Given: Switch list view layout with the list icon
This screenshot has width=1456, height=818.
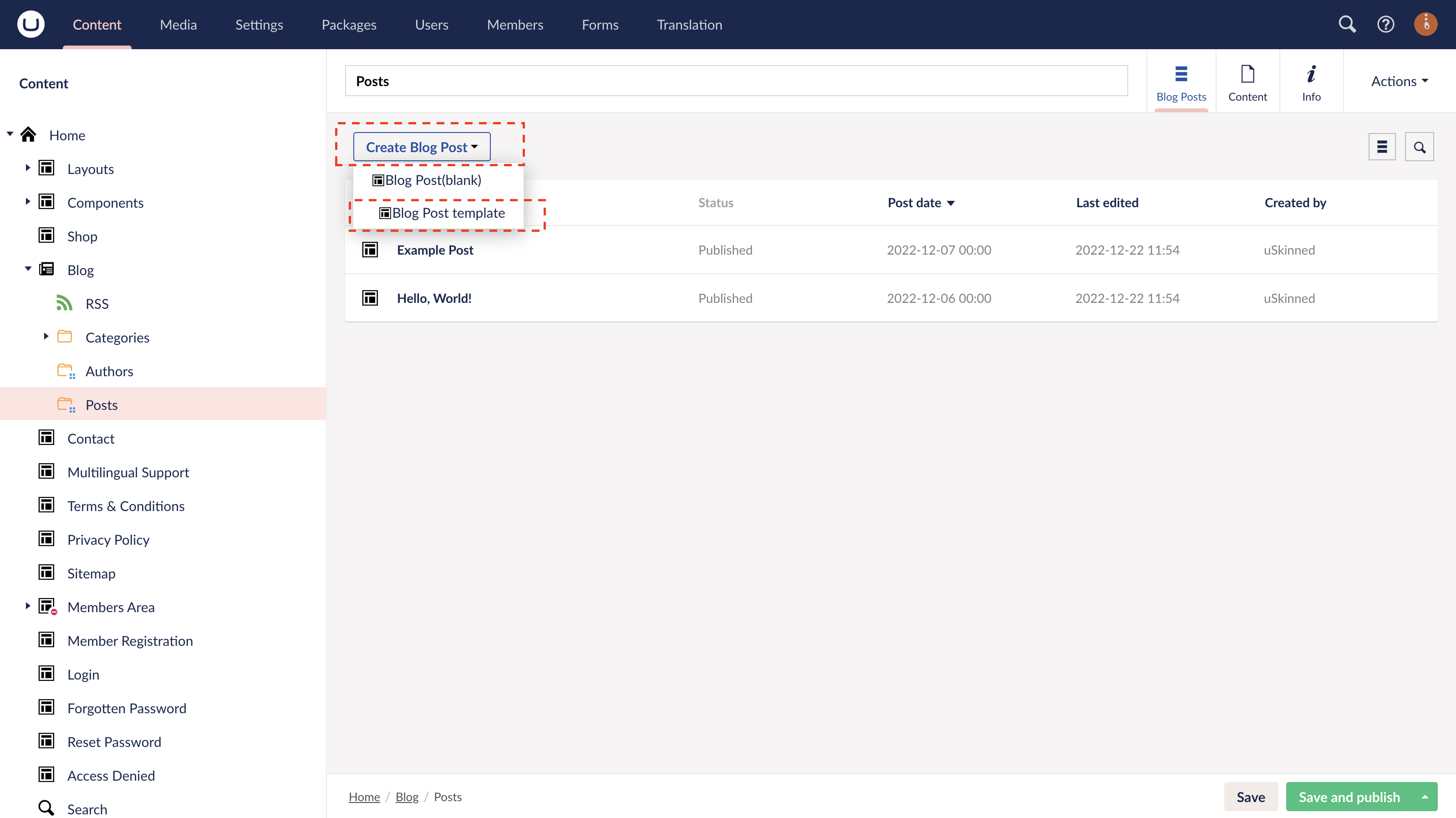Looking at the screenshot, I should click(1382, 147).
